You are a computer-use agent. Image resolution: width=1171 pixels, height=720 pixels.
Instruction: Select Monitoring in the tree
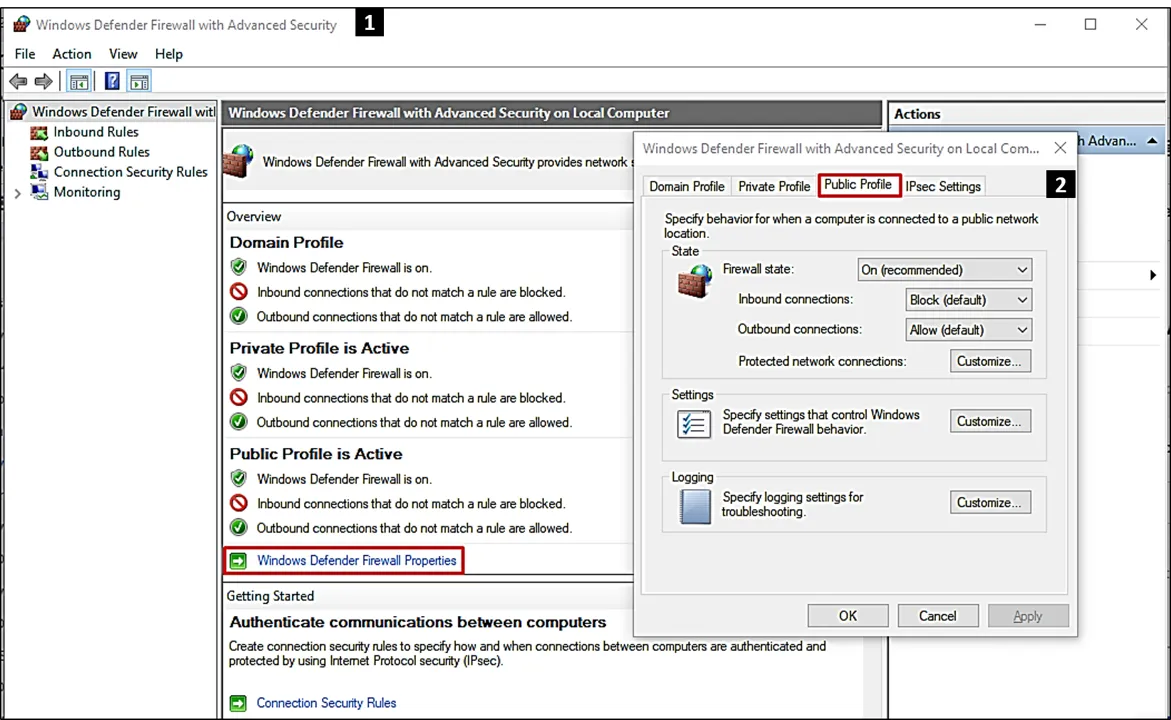pos(87,192)
